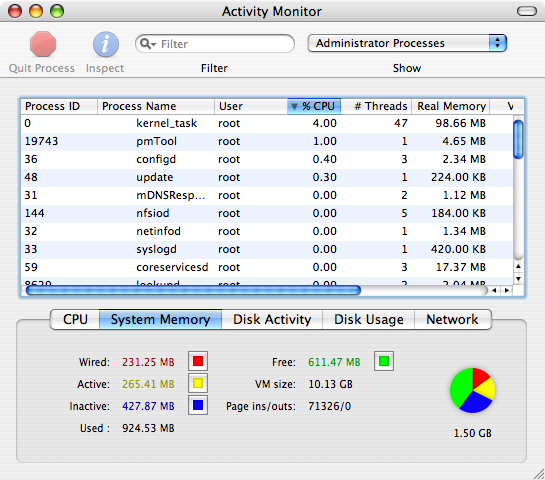Click the yellow minimize window button
The height and width of the screenshot is (480, 545).
pos(36,11)
